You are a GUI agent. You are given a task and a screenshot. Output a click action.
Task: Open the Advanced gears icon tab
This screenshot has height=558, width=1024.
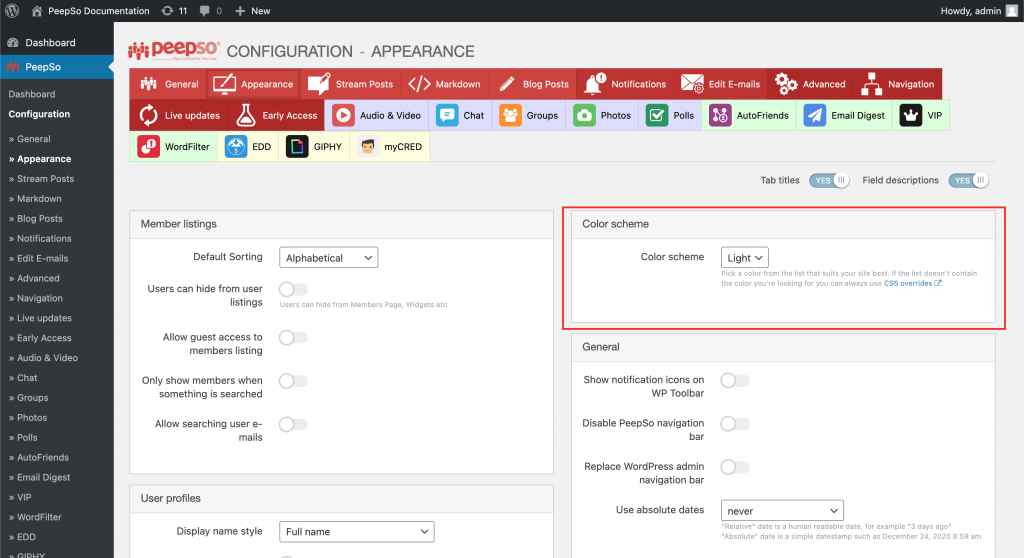pyautogui.click(x=786, y=84)
